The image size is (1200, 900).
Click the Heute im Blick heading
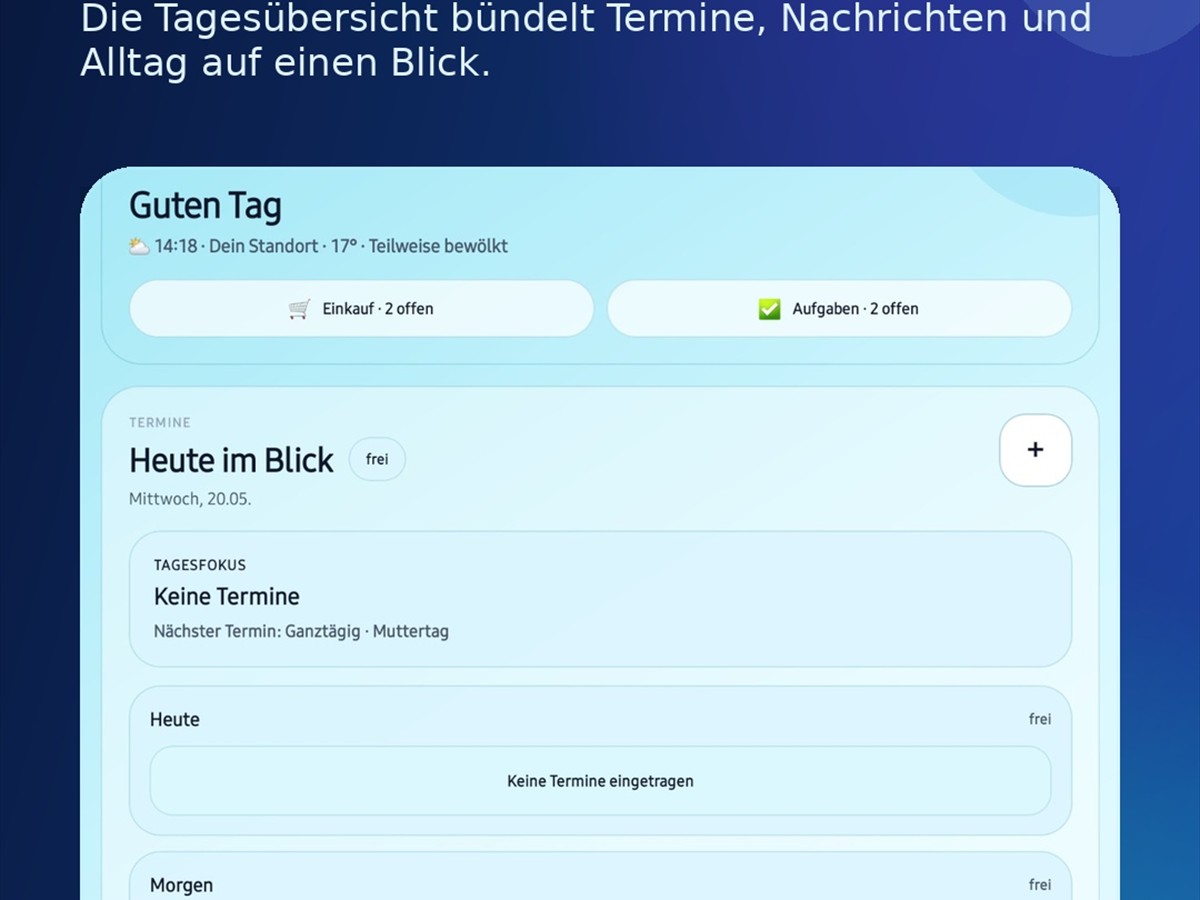click(x=231, y=460)
